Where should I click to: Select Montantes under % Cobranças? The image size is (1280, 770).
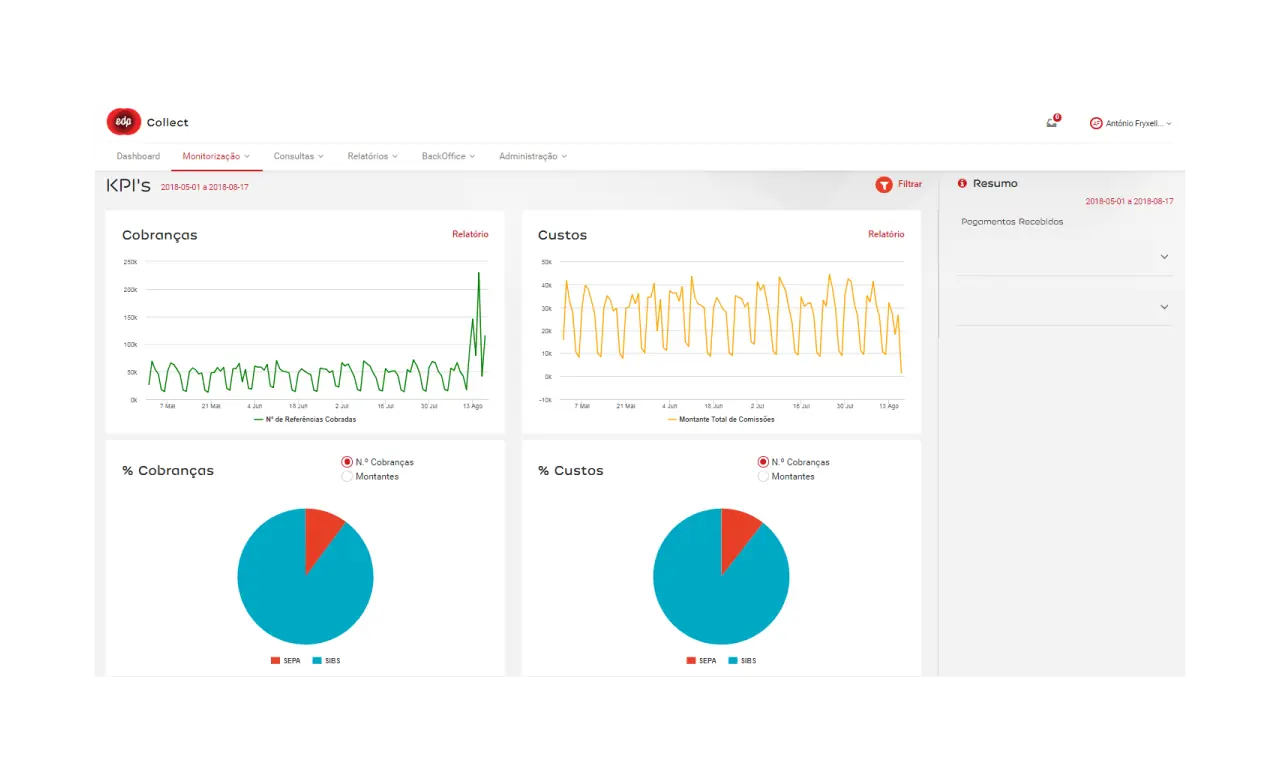click(x=346, y=476)
